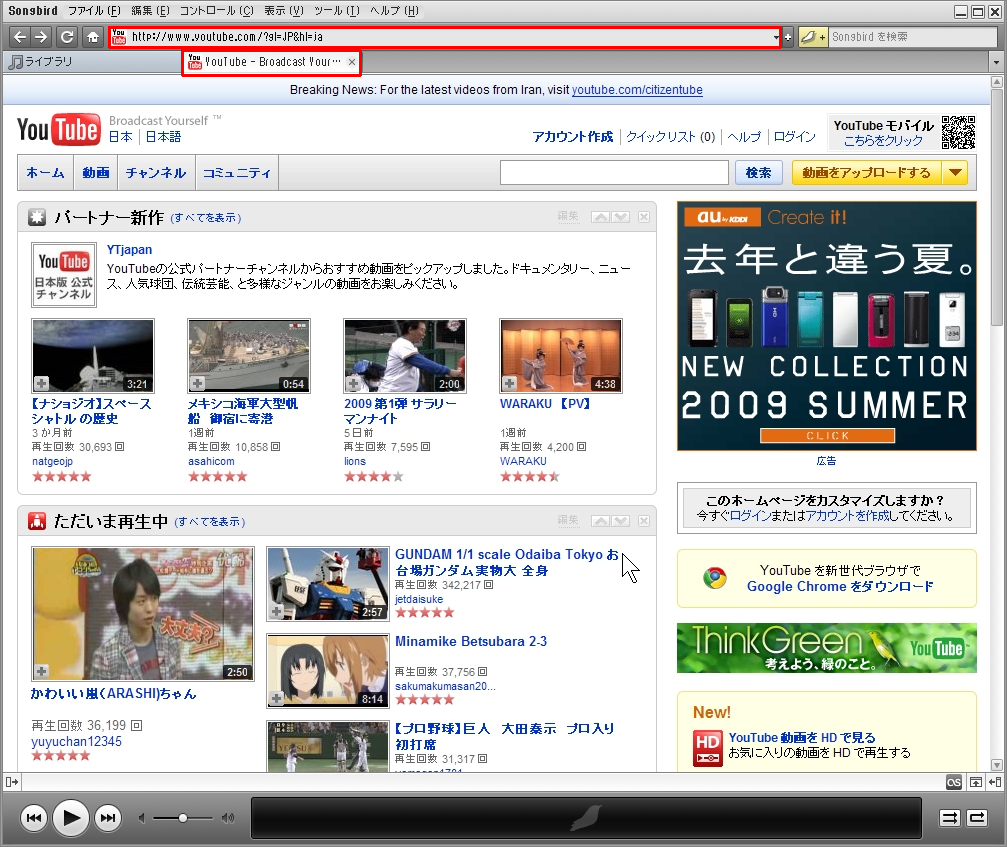Click the red HD icon

tap(708, 748)
